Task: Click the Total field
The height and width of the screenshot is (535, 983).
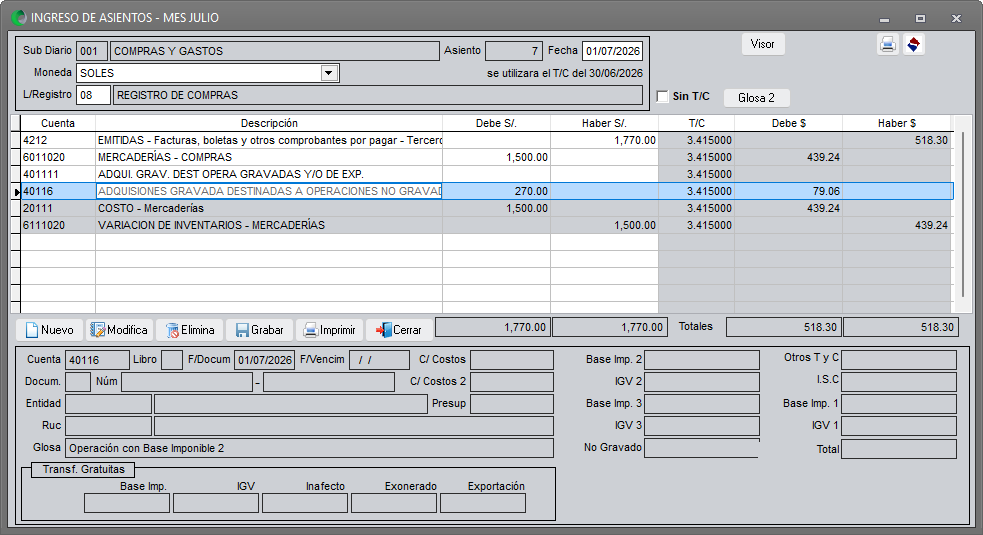Action: (x=898, y=449)
